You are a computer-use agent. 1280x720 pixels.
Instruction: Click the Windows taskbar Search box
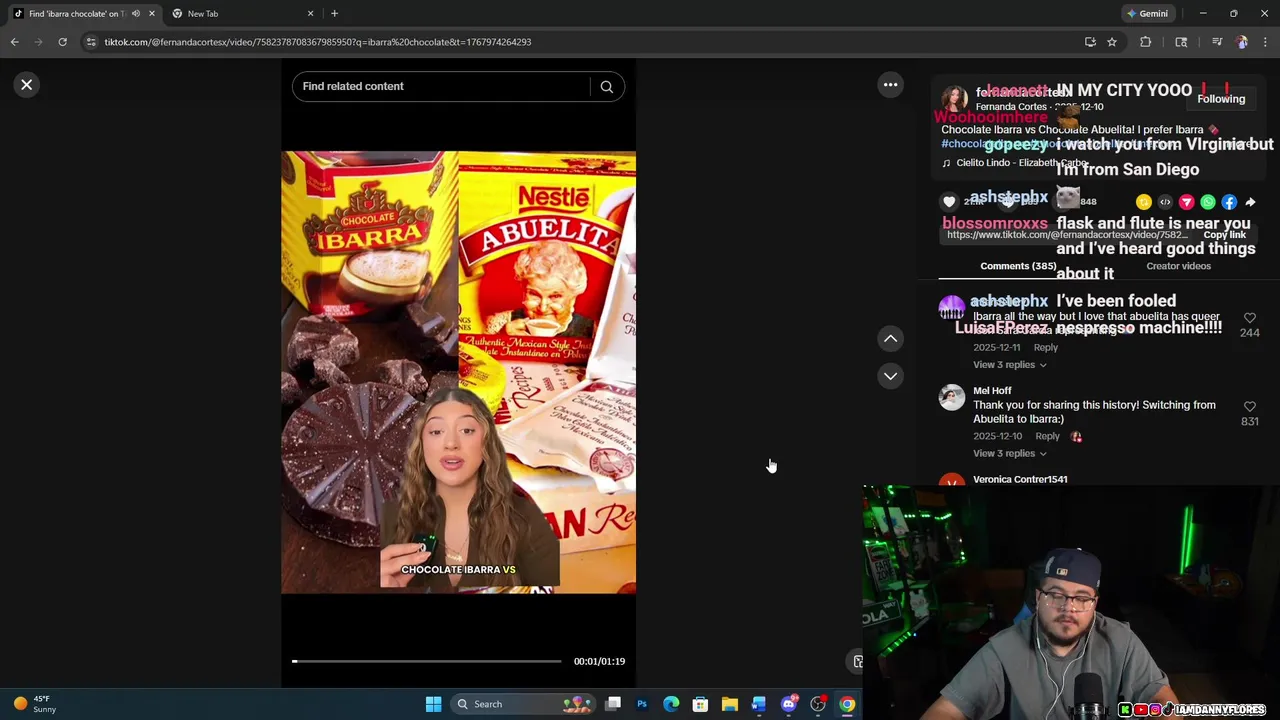tap(523, 704)
